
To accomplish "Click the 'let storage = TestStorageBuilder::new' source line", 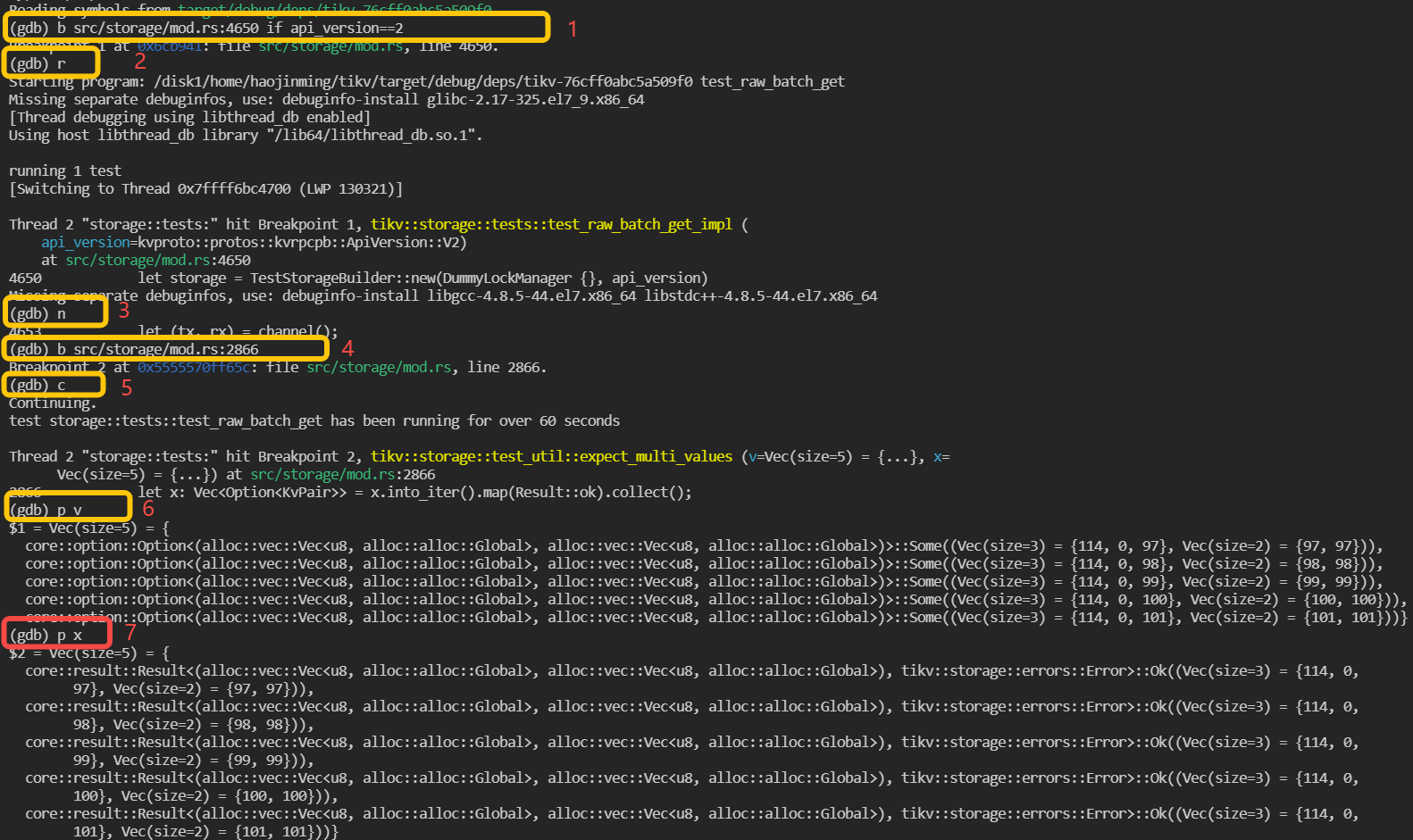I will [422, 278].
